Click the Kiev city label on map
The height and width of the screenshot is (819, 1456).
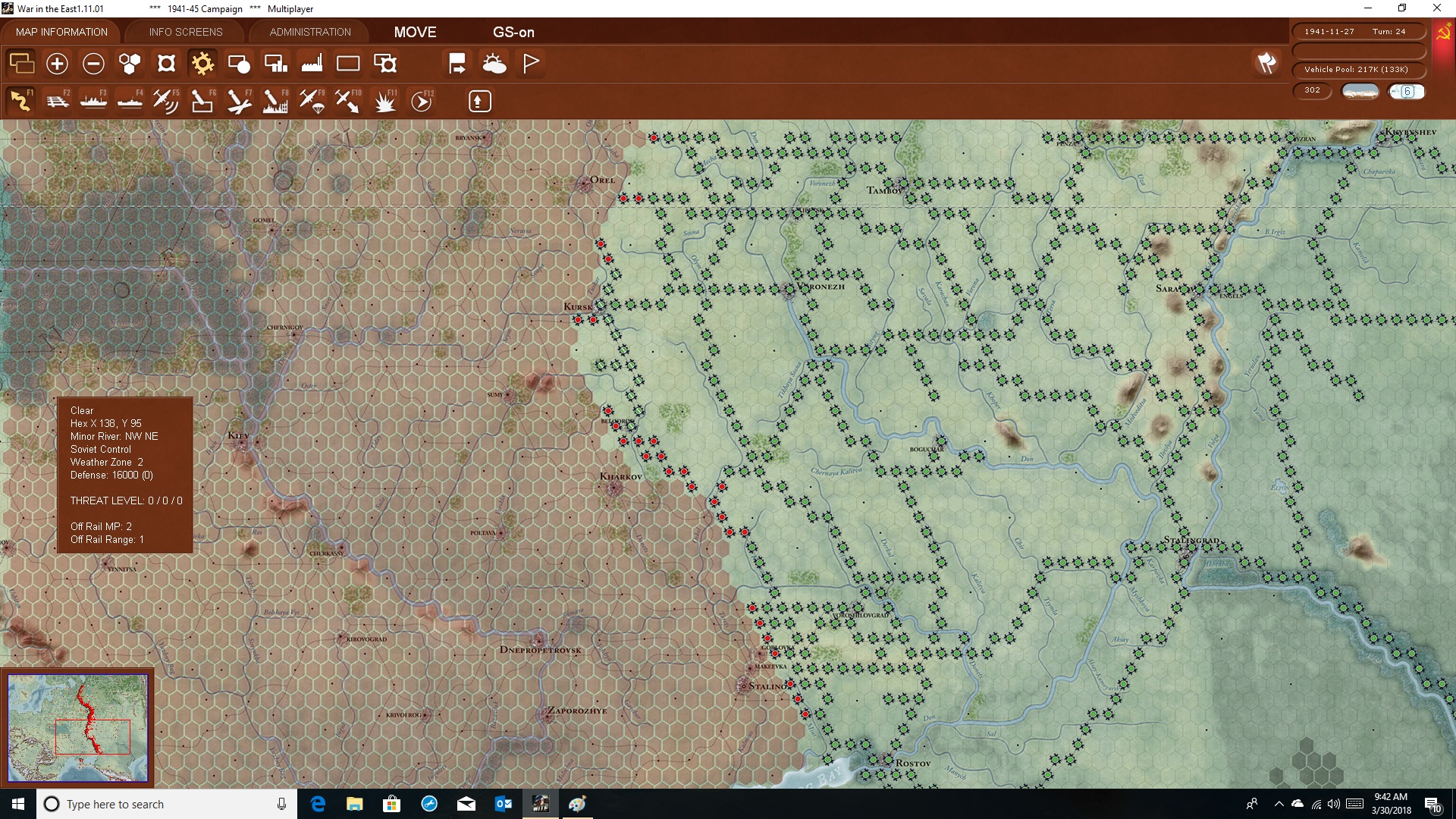tap(238, 435)
